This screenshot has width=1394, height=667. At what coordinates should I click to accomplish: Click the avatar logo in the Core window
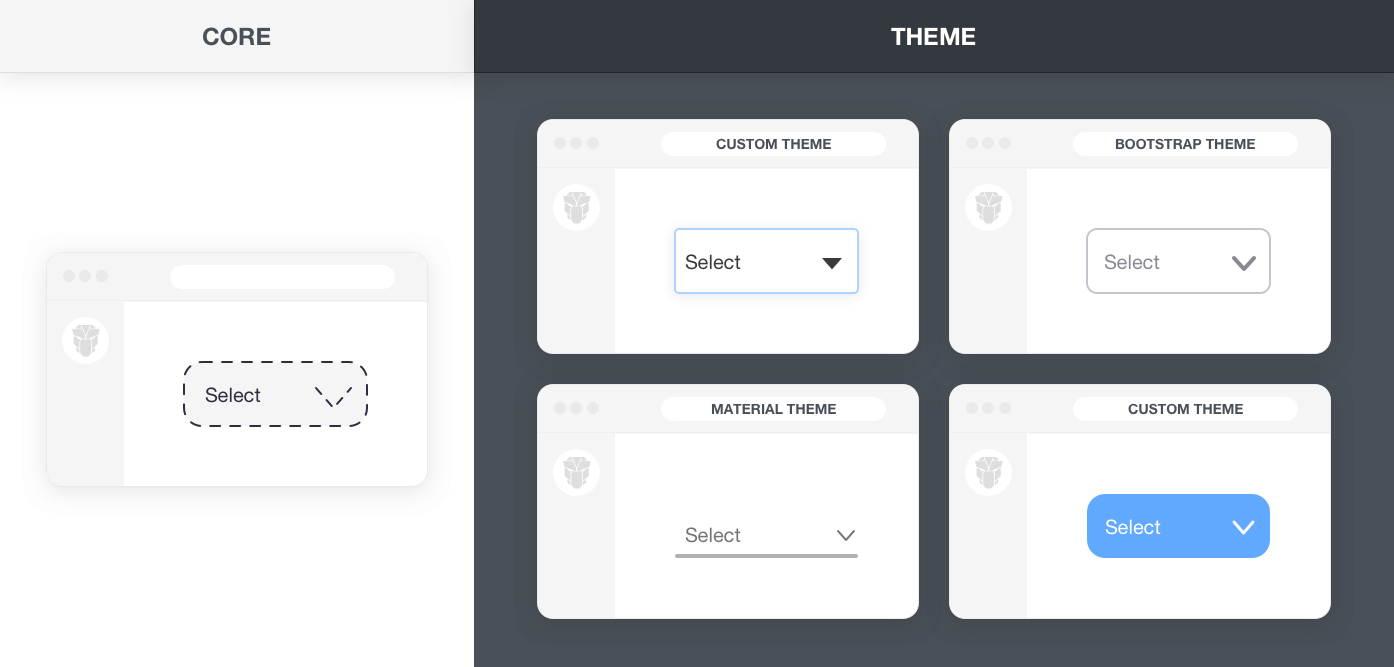click(x=86, y=340)
